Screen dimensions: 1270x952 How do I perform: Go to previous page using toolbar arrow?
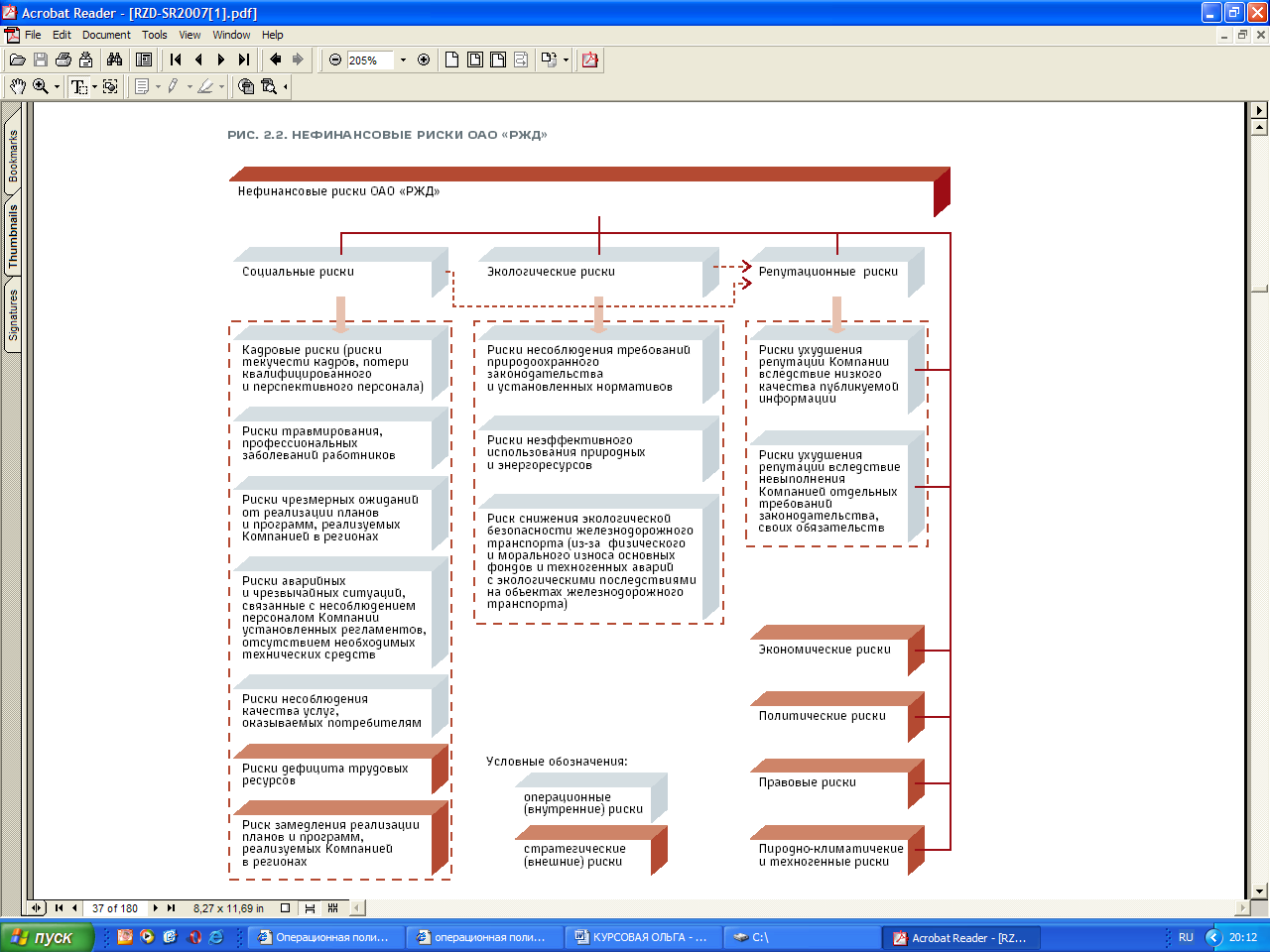[x=198, y=59]
